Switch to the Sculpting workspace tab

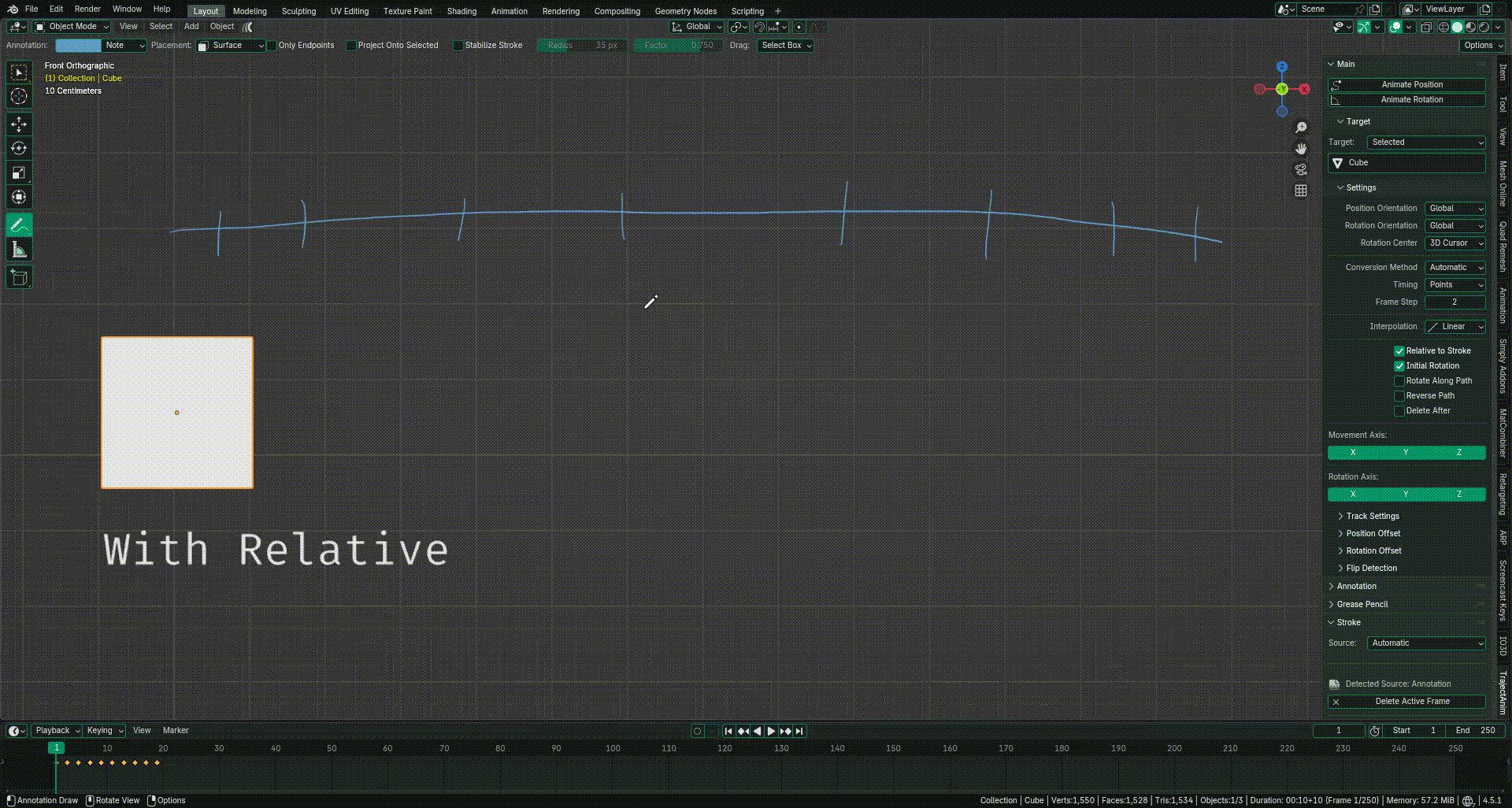coord(298,11)
